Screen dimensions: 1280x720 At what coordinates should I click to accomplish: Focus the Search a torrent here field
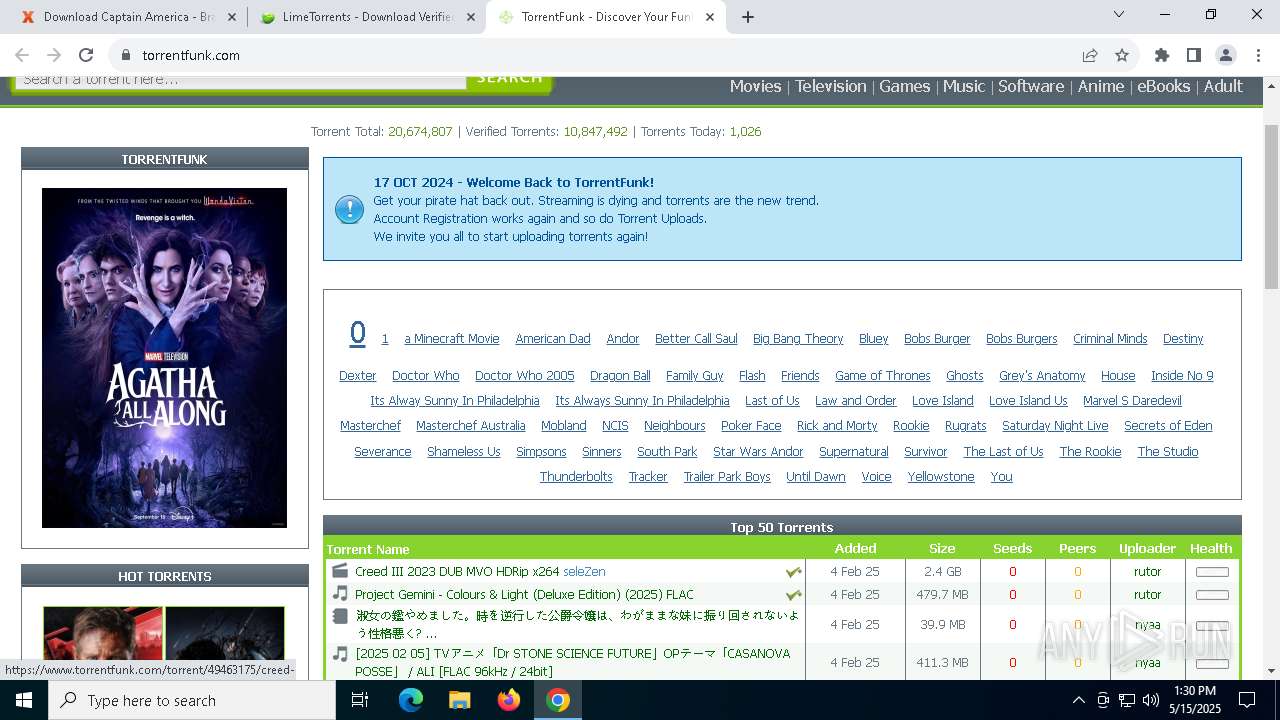coord(240,80)
